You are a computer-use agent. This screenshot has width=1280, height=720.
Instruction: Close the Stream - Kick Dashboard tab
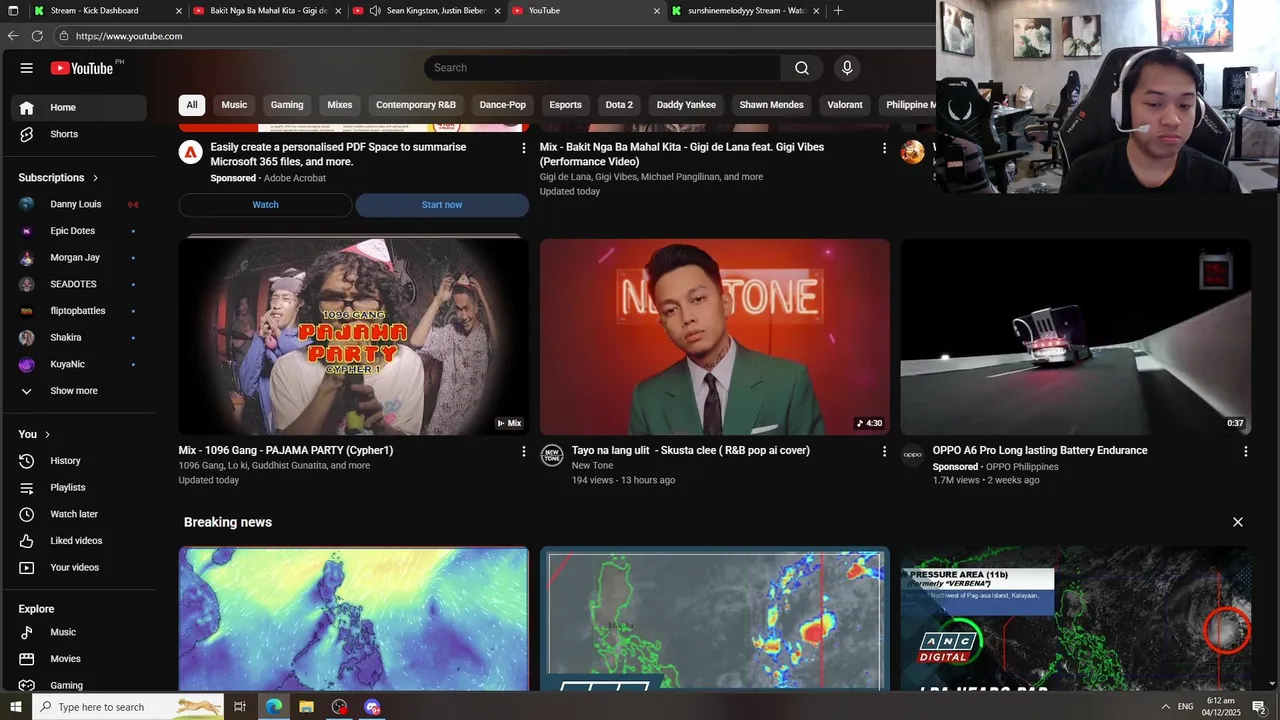pos(179,11)
